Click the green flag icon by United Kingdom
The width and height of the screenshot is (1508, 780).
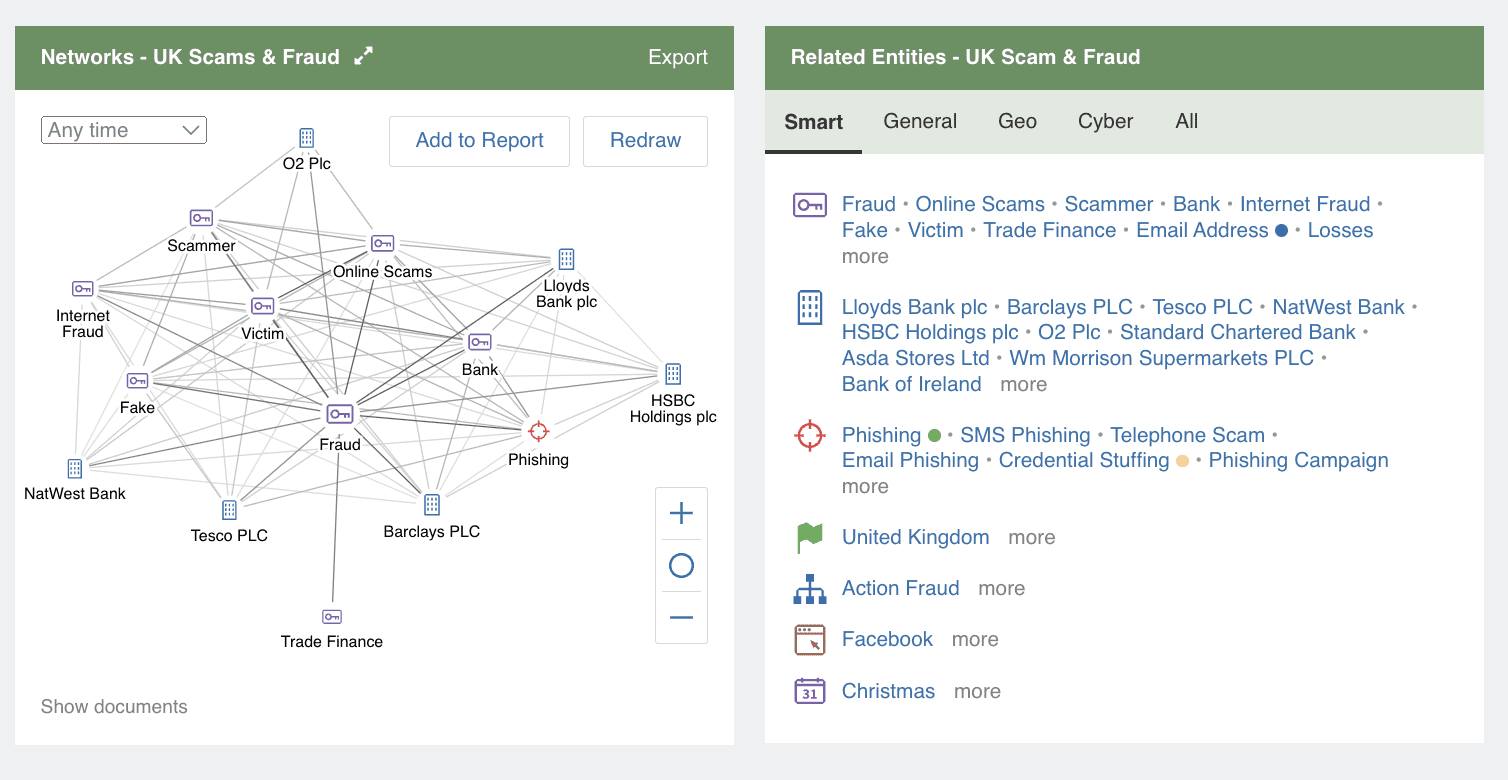tap(809, 537)
